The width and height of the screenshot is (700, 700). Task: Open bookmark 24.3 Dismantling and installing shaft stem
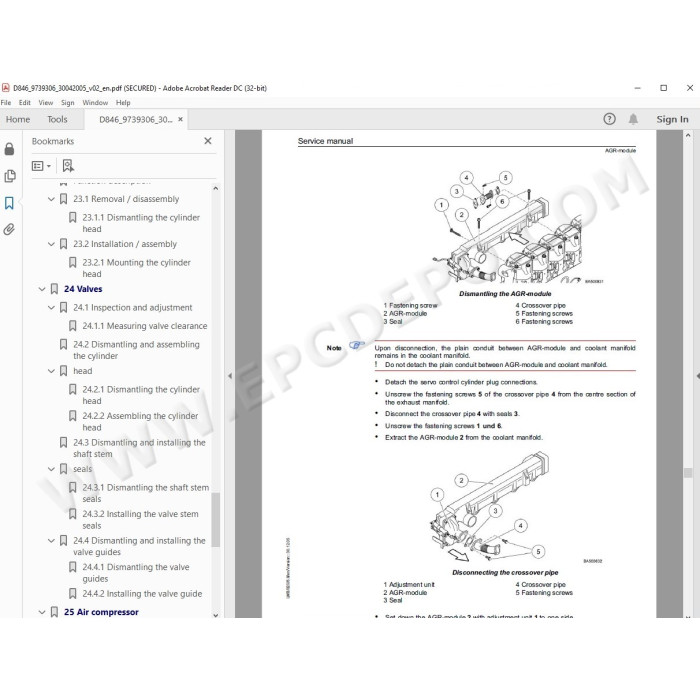click(x=139, y=448)
